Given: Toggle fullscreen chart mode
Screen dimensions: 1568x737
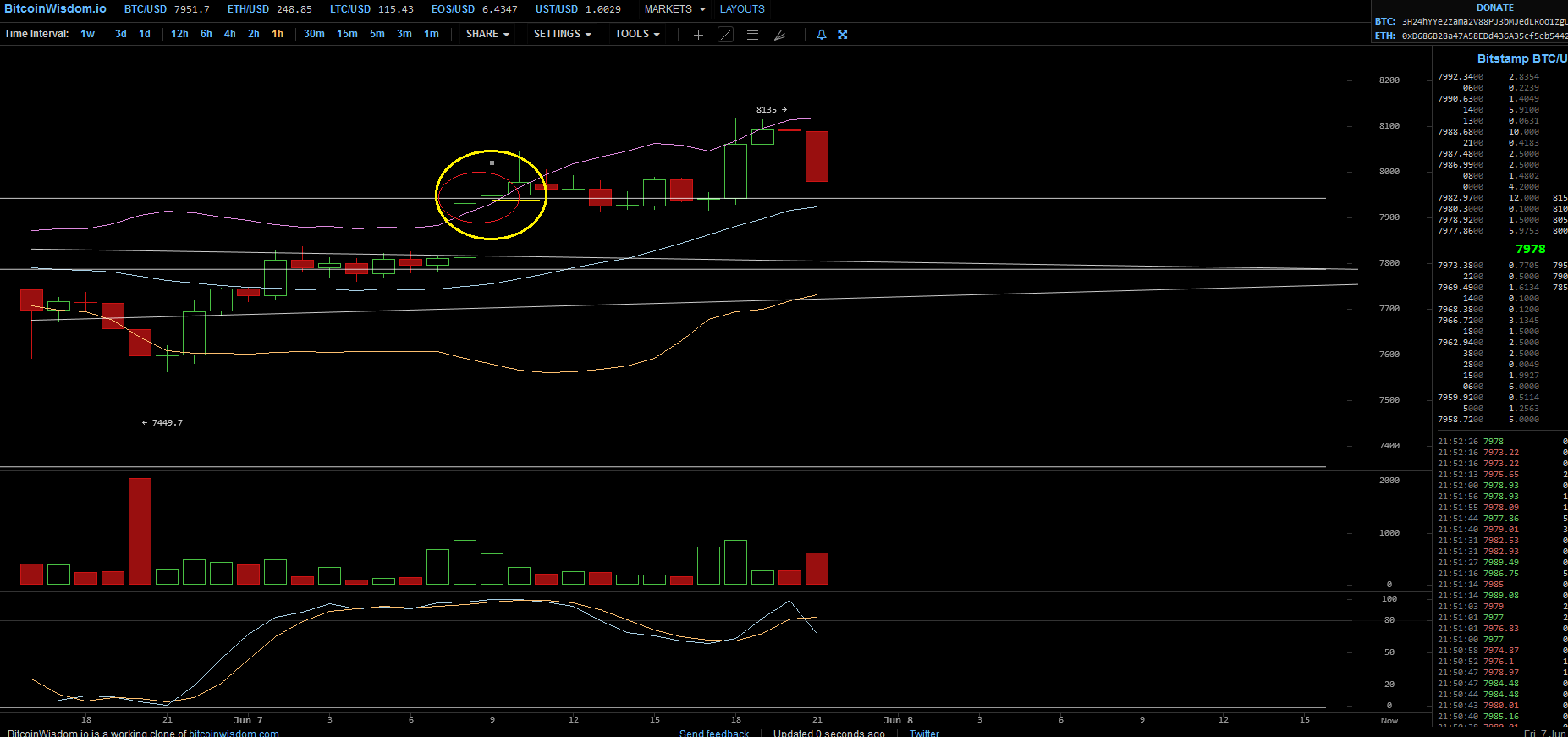Looking at the screenshot, I should [843, 35].
